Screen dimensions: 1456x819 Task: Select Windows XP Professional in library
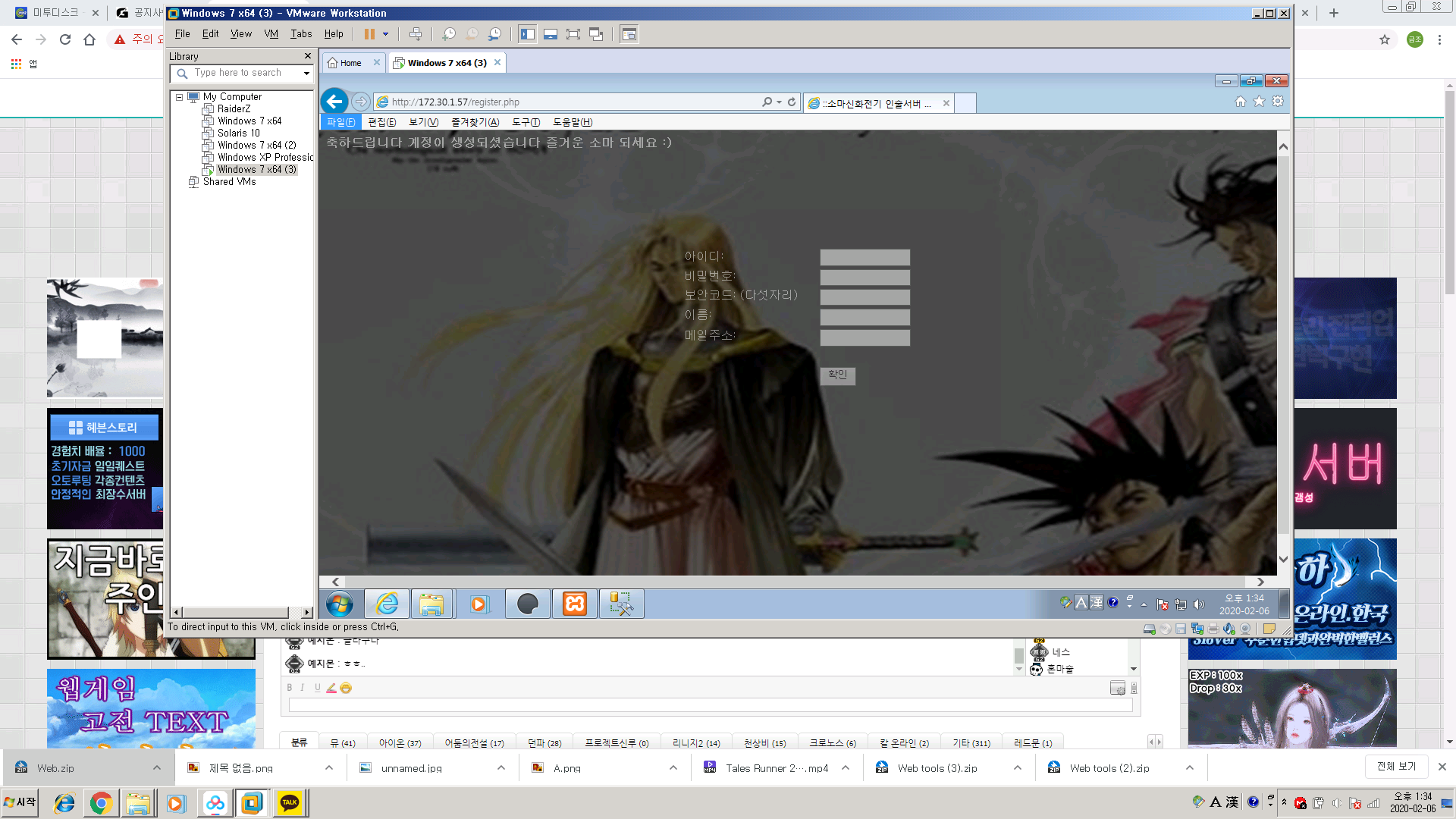(x=264, y=157)
